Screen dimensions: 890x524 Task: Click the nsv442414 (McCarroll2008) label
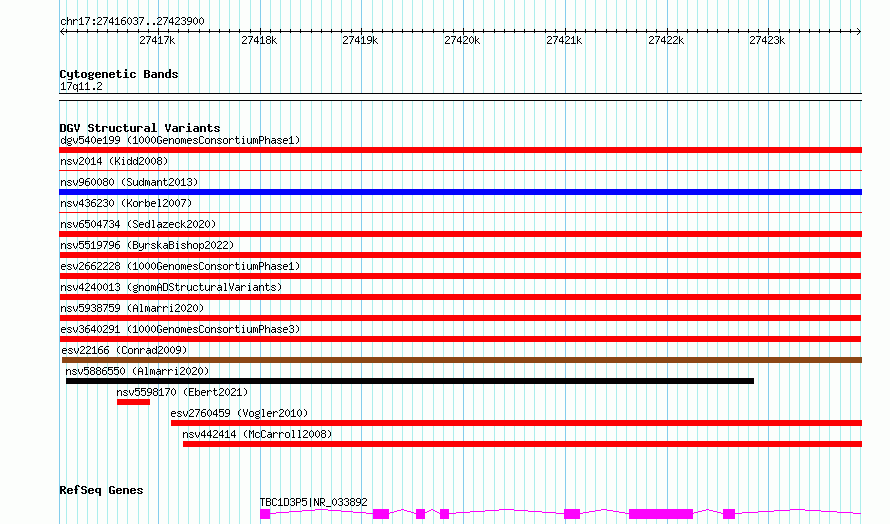pyautogui.click(x=257, y=434)
